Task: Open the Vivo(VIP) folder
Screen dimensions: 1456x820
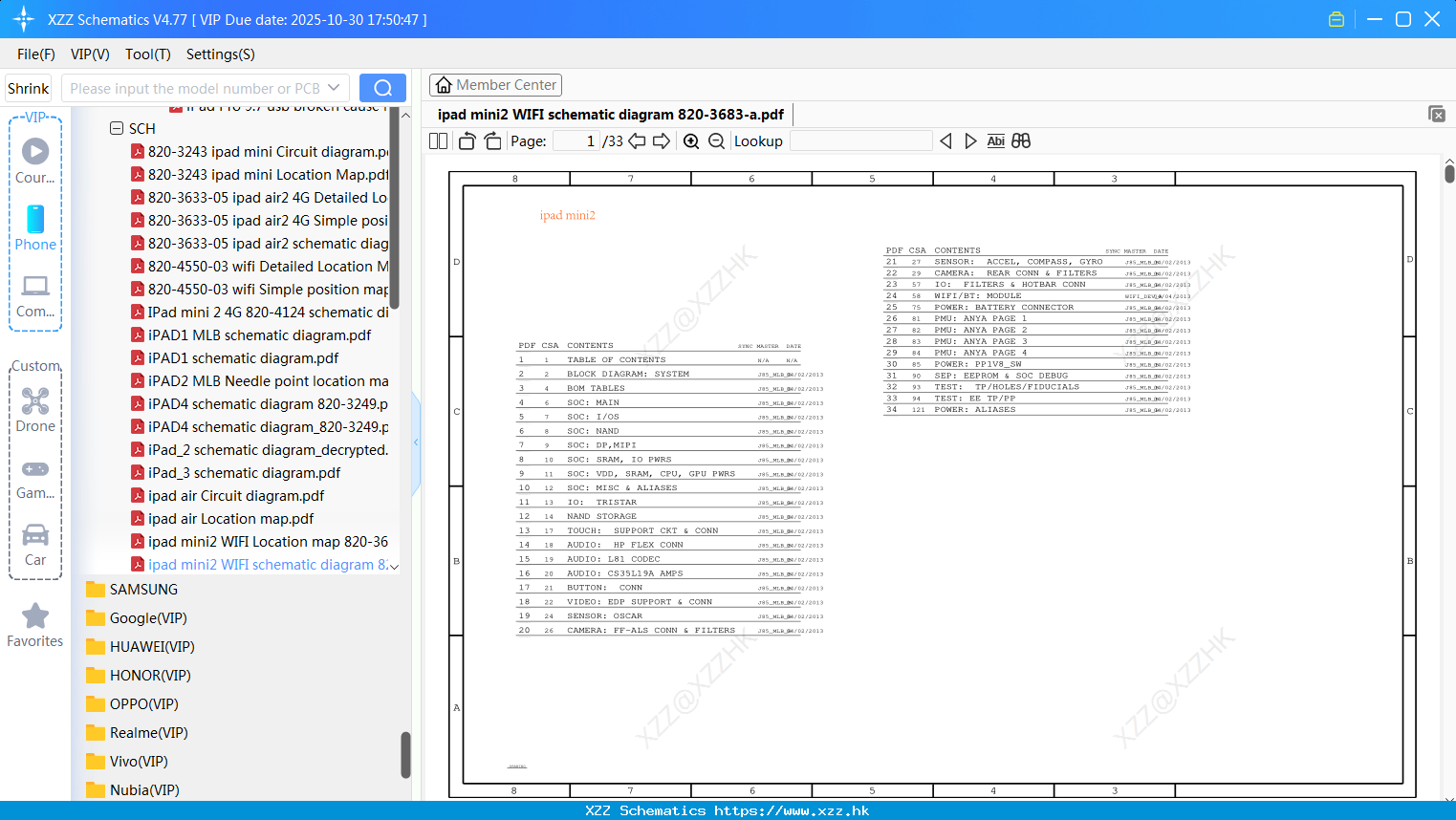Action: pyautogui.click(x=127, y=762)
